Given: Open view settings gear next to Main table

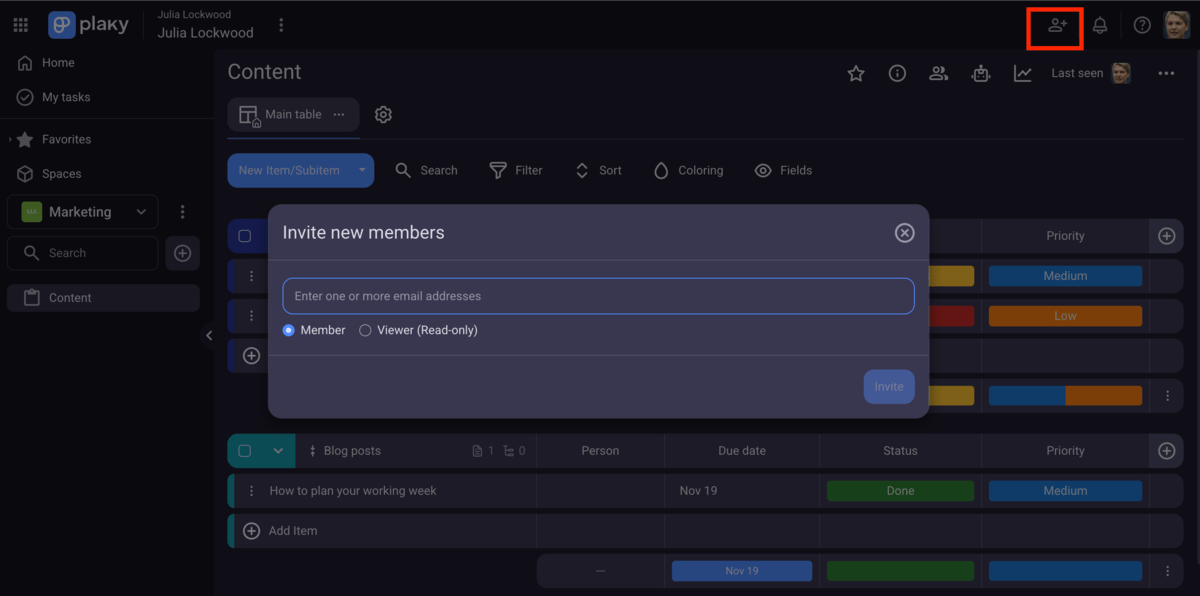Looking at the screenshot, I should pos(383,115).
